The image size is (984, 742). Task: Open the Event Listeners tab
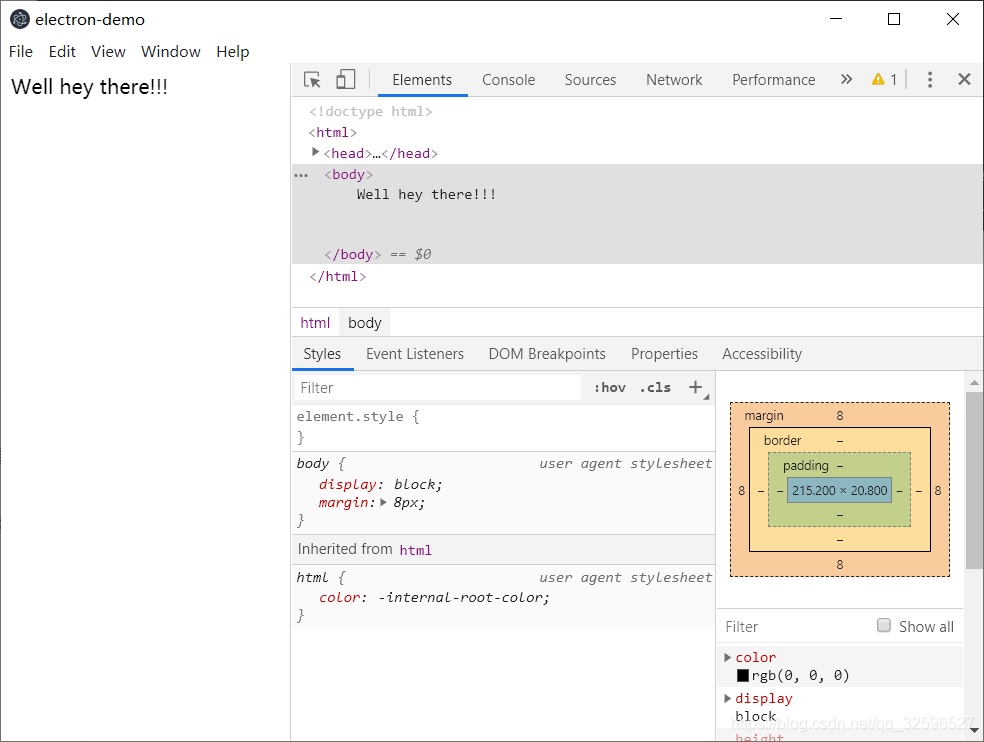[414, 353]
